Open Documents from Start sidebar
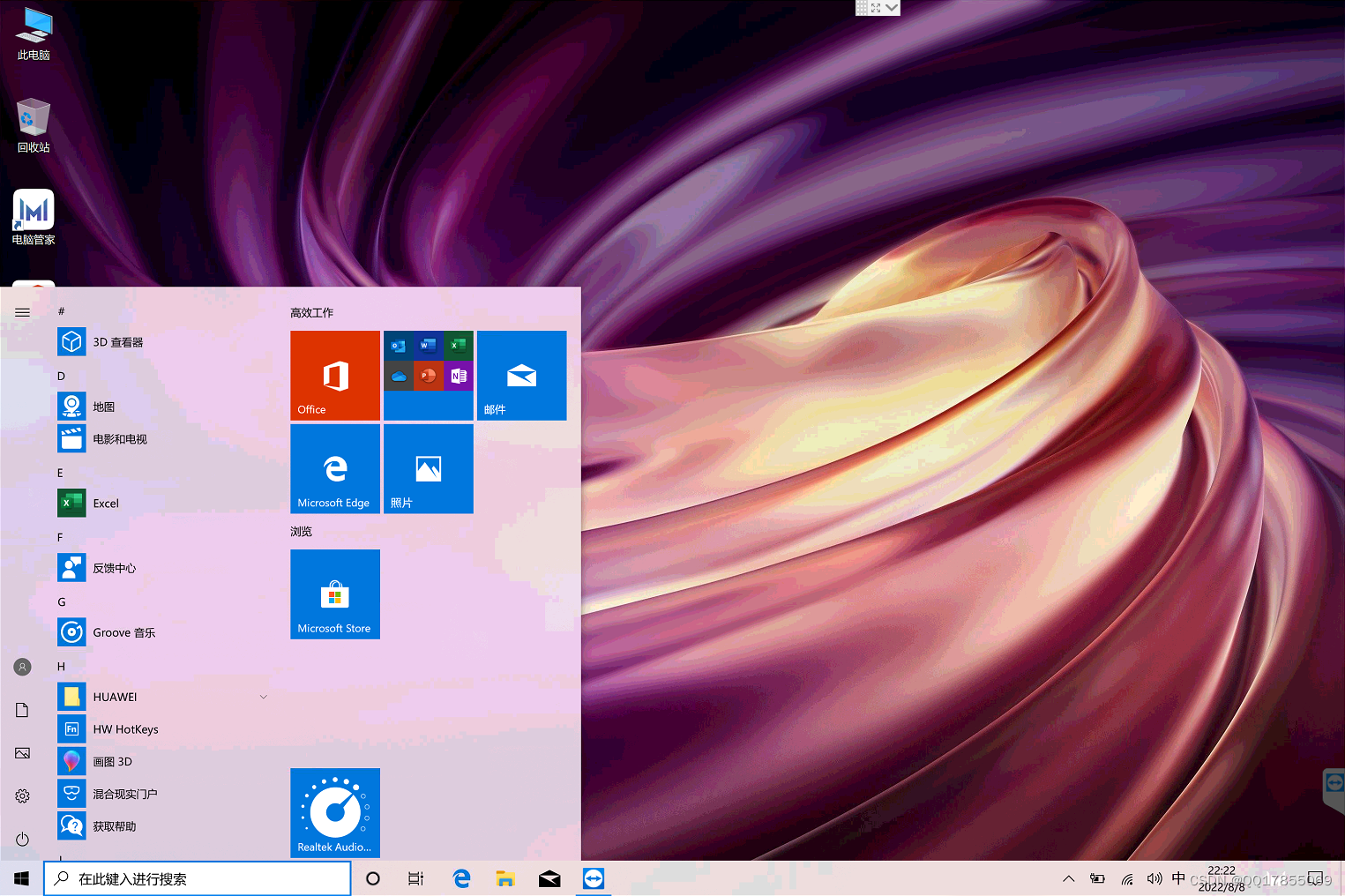Screen dimensions: 1345x896 (22, 710)
